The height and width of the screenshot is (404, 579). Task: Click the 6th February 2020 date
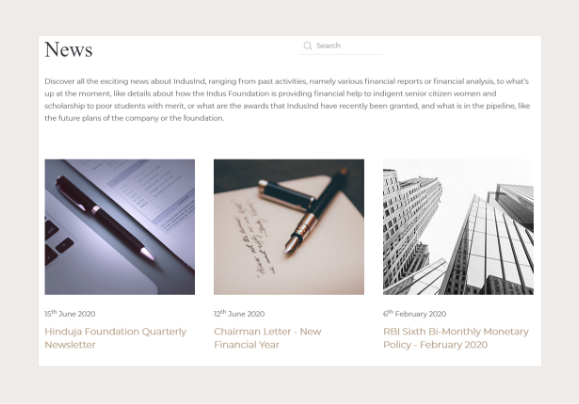pos(415,314)
